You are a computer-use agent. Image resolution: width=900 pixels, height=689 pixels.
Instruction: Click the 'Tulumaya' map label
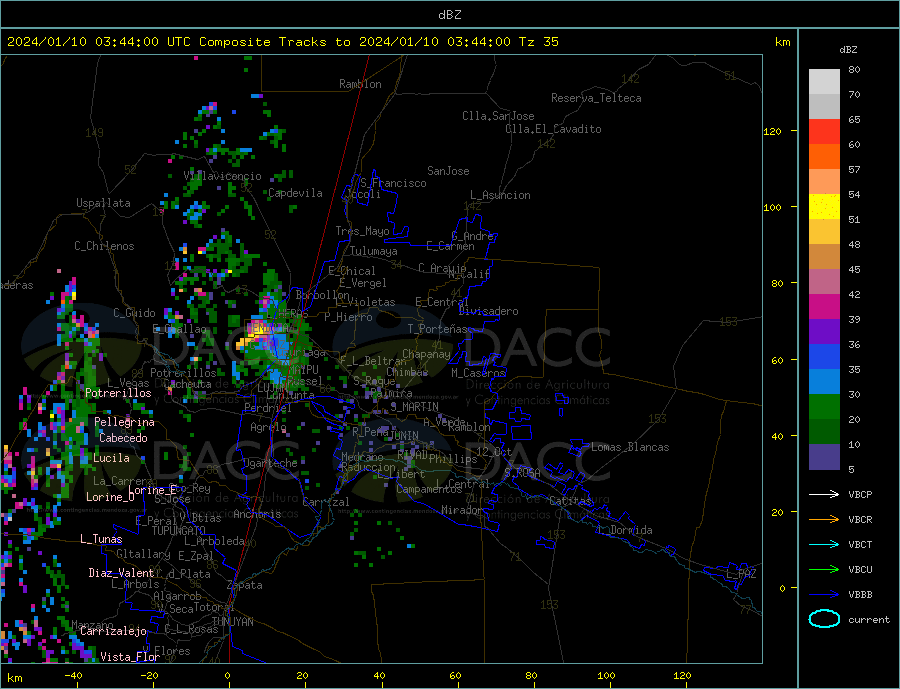point(374,251)
